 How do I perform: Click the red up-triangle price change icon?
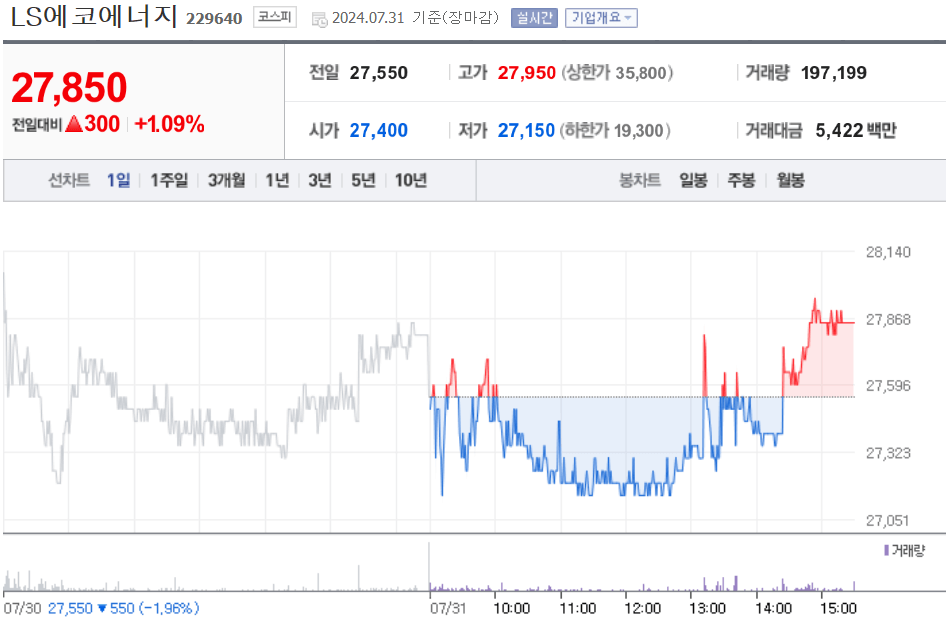point(74,124)
